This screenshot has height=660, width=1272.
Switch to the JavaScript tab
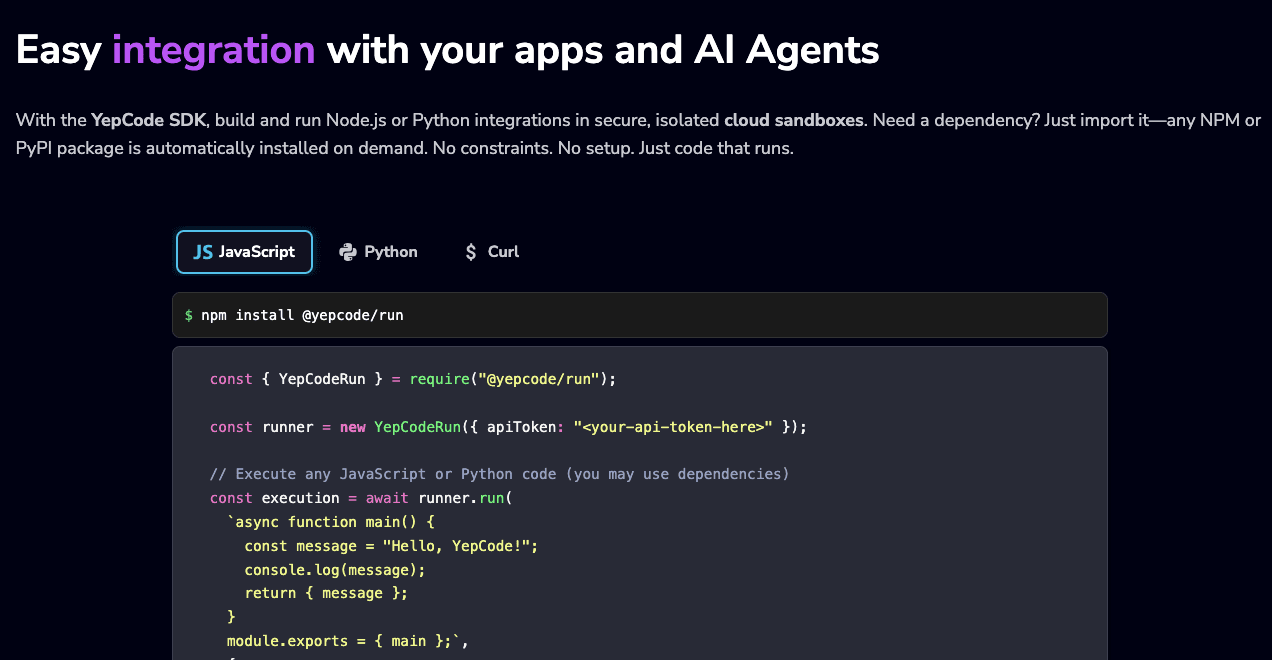coord(256,252)
